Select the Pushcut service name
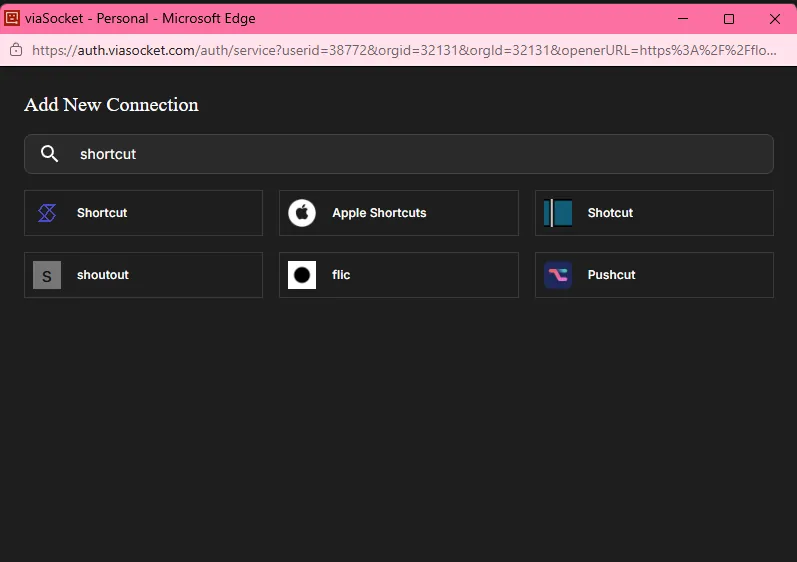Image resolution: width=797 pixels, height=562 pixels. pyautogui.click(x=611, y=275)
